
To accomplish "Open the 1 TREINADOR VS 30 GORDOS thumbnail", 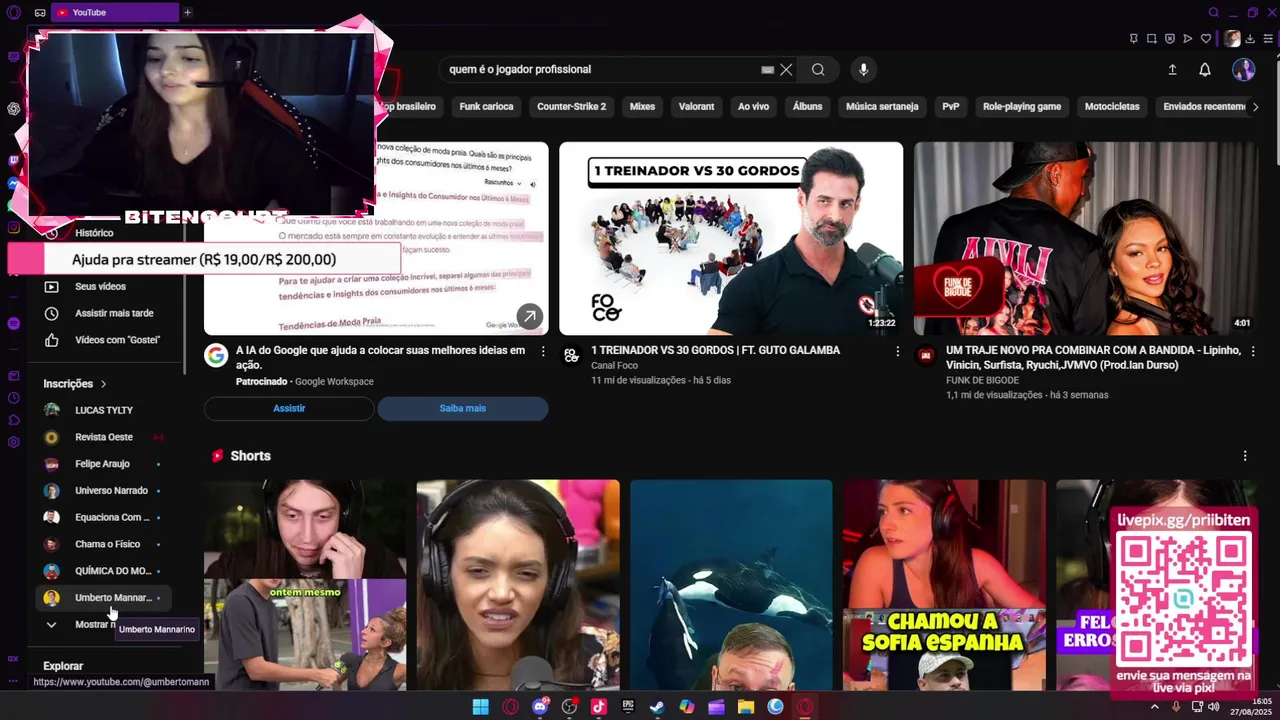I will (731, 238).
